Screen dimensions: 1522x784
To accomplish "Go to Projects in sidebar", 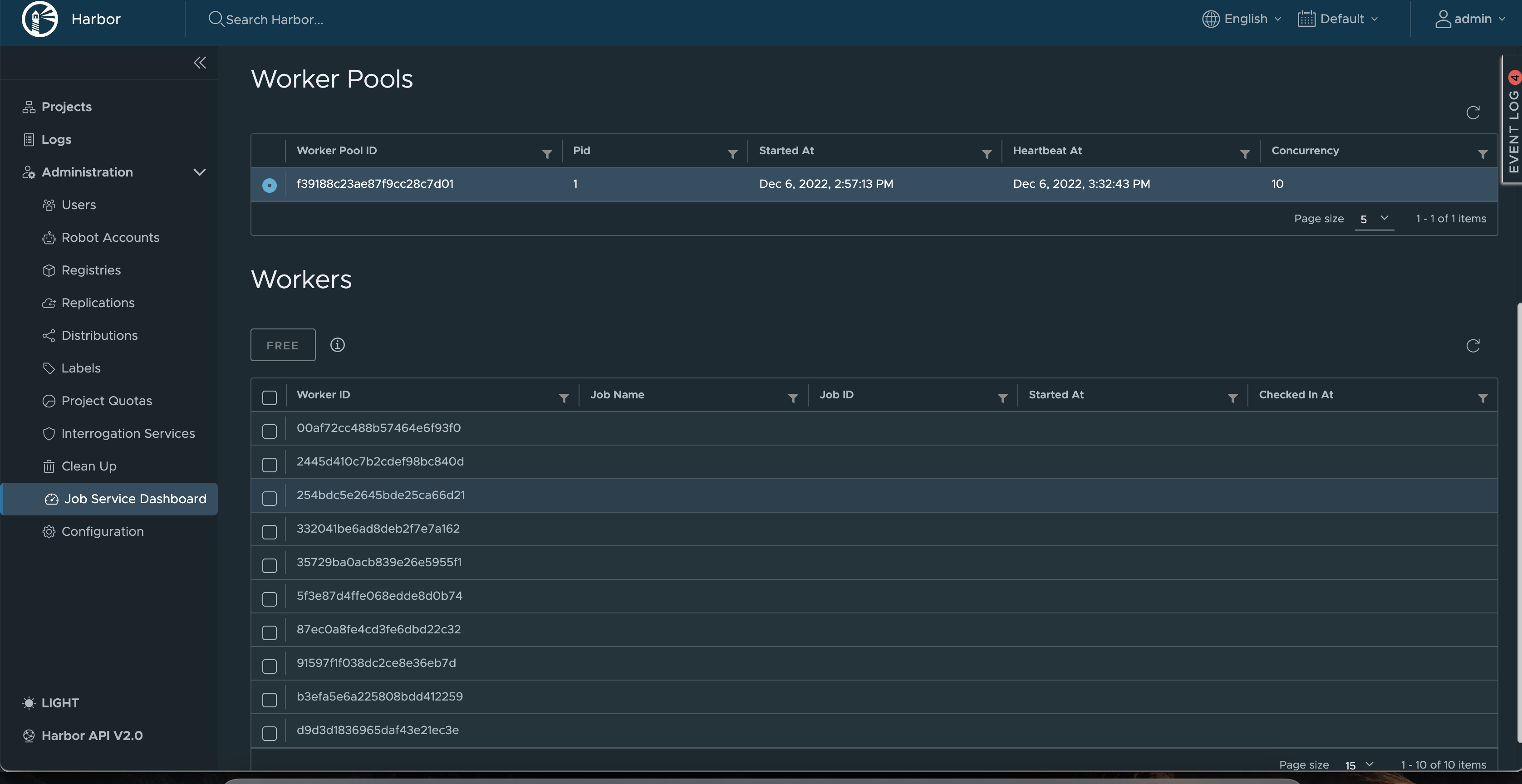I will pos(57,107).
